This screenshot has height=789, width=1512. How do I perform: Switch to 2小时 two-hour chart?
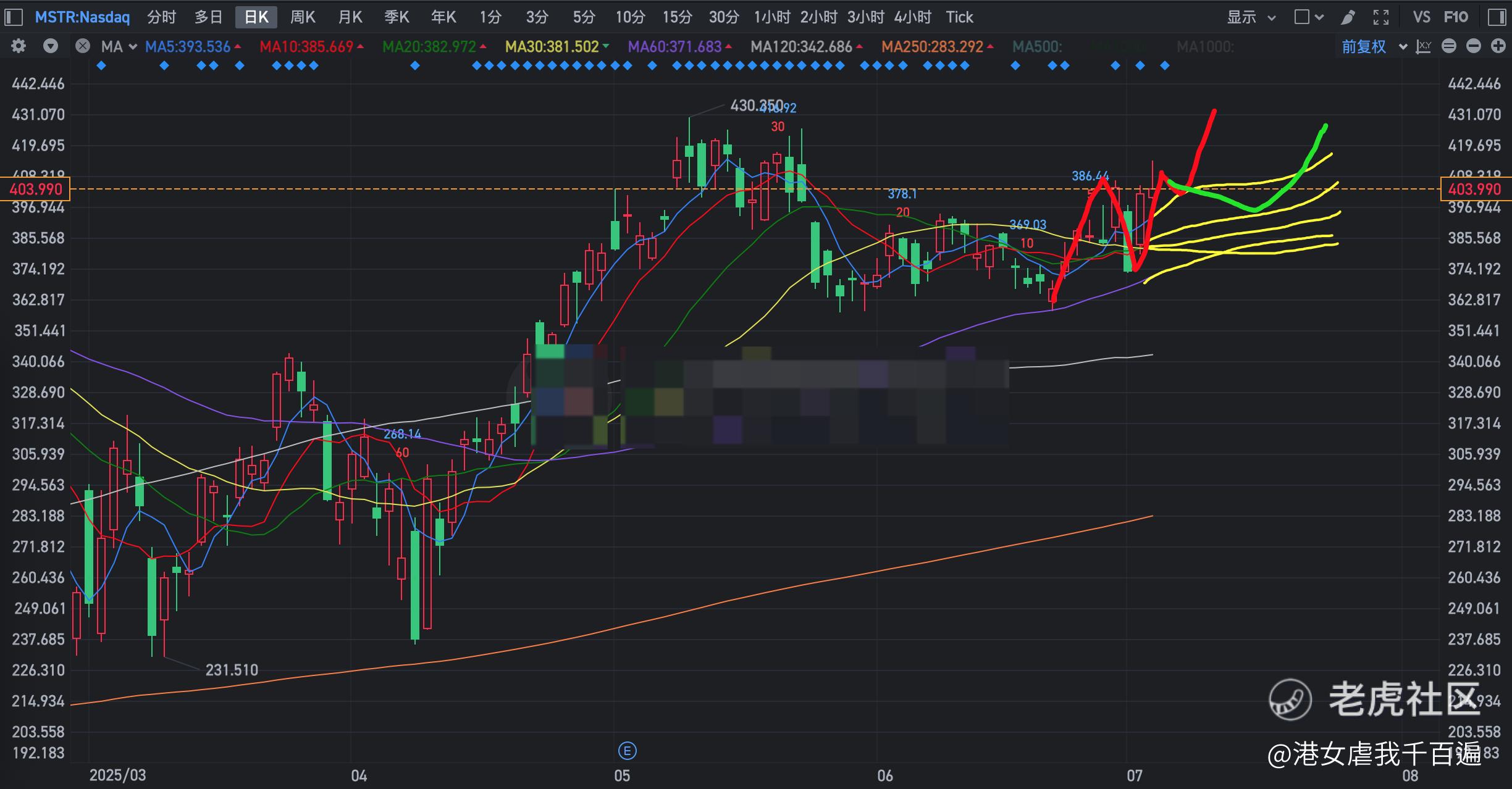819,17
